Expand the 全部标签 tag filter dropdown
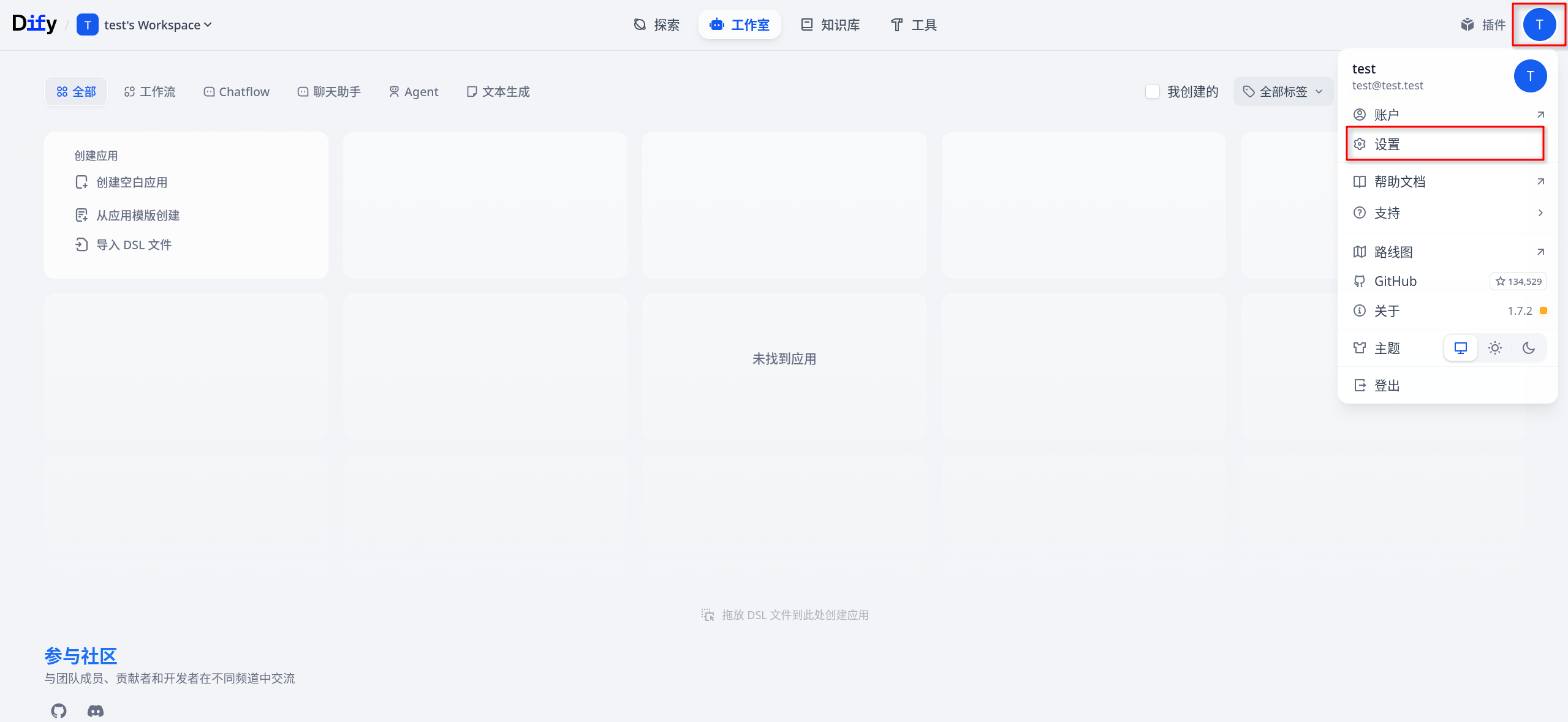Image resolution: width=1568 pixels, height=722 pixels. coord(1283,91)
